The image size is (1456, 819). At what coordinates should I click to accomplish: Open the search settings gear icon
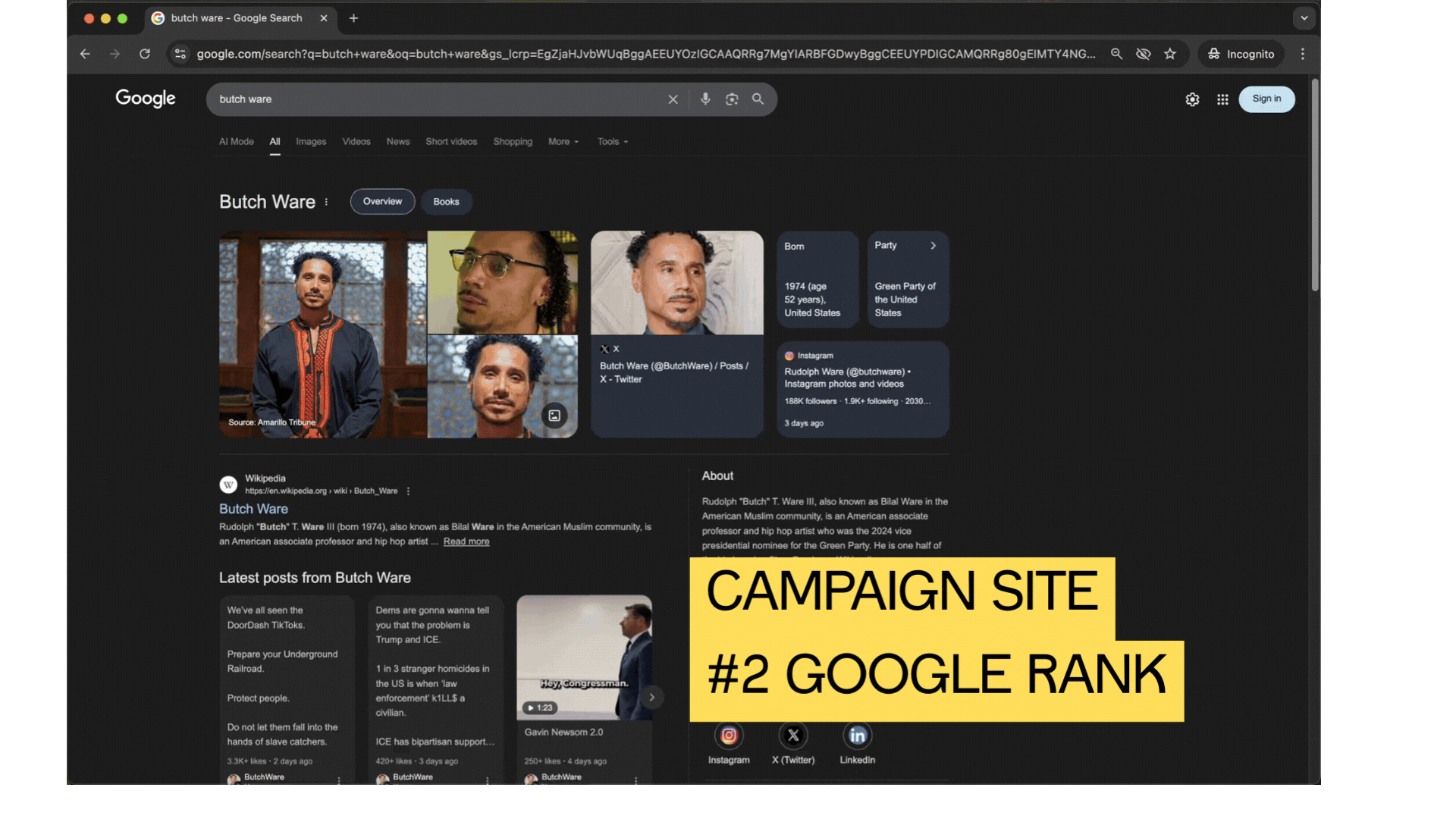click(x=1192, y=99)
